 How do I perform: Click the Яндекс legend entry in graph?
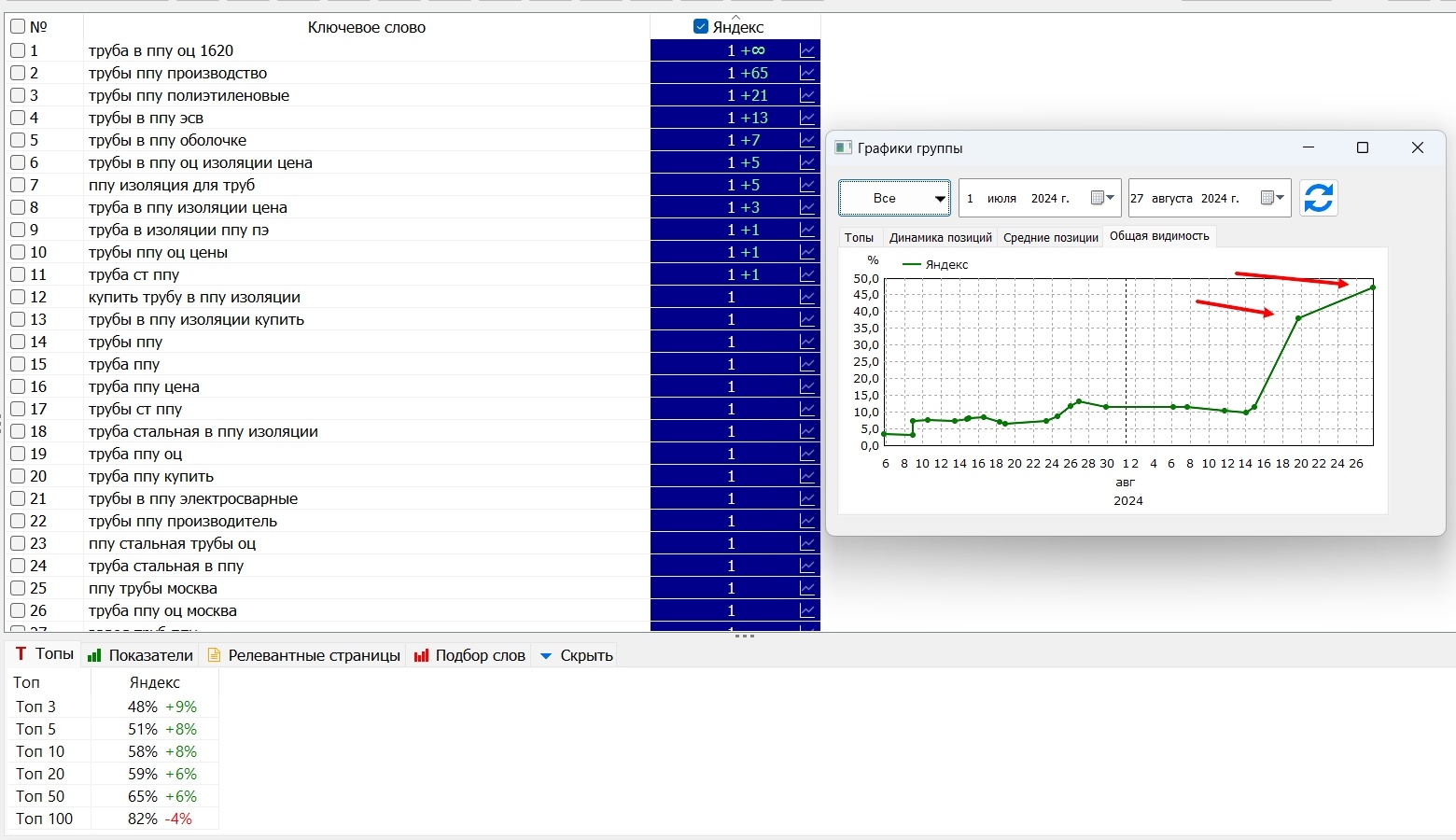pos(936,264)
